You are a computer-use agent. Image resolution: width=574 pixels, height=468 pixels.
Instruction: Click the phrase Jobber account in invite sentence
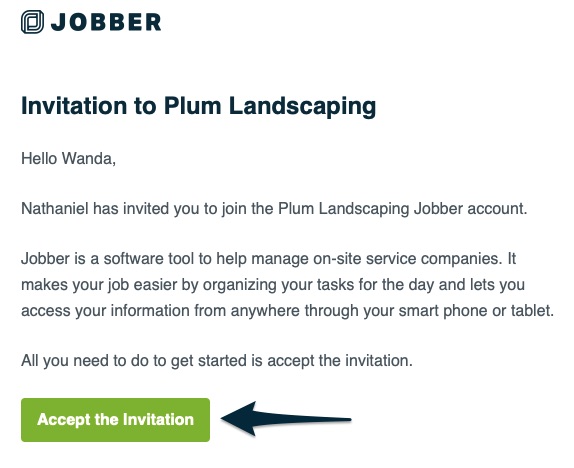pos(470,209)
